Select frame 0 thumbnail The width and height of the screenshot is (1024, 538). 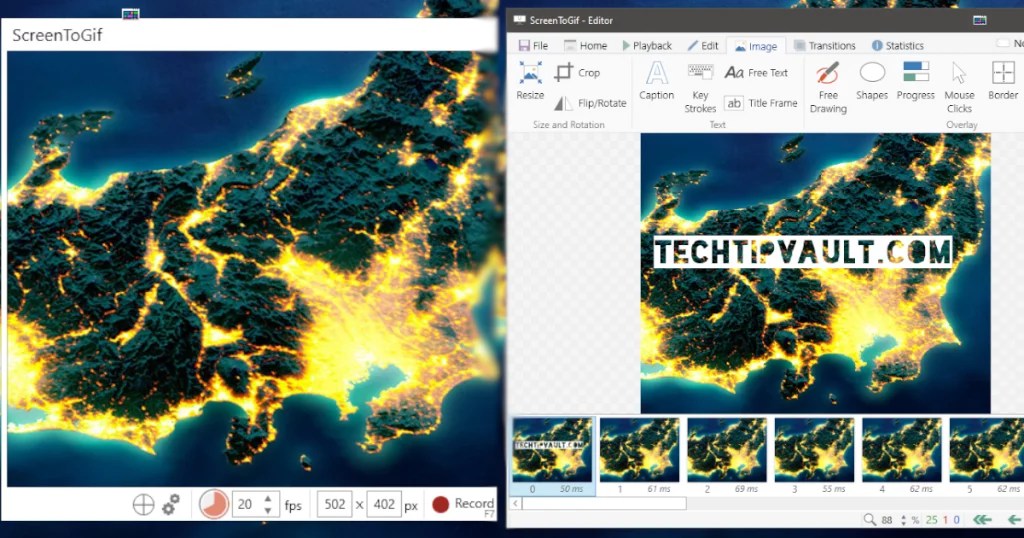coord(552,457)
